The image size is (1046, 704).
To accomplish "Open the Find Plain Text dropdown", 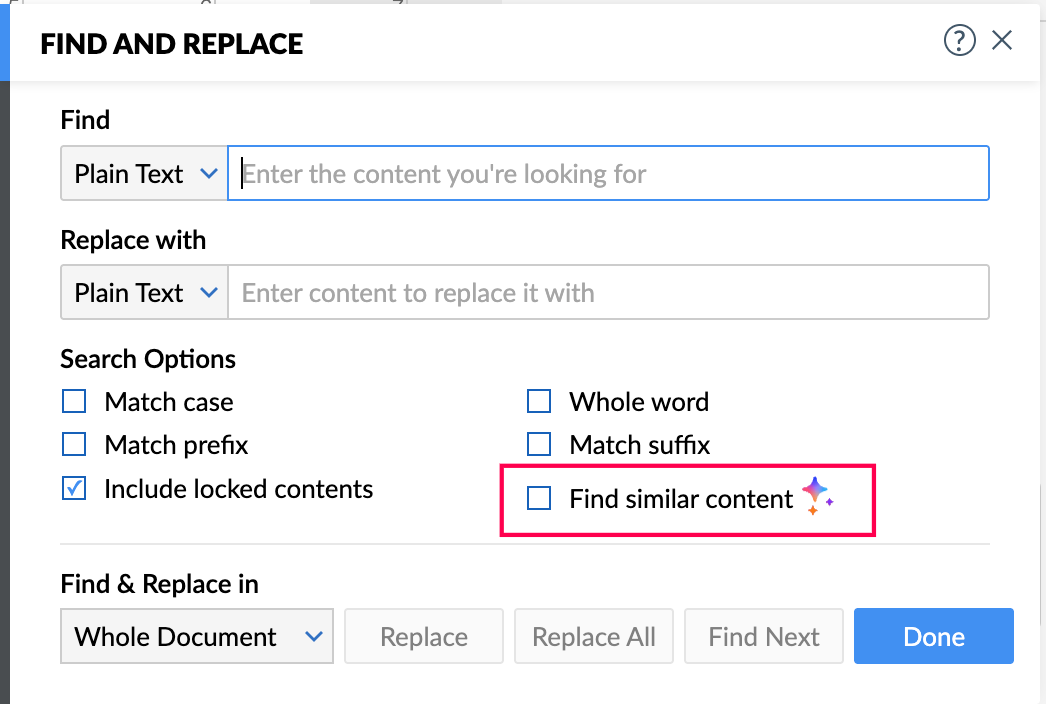I will pyautogui.click(x=144, y=174).
